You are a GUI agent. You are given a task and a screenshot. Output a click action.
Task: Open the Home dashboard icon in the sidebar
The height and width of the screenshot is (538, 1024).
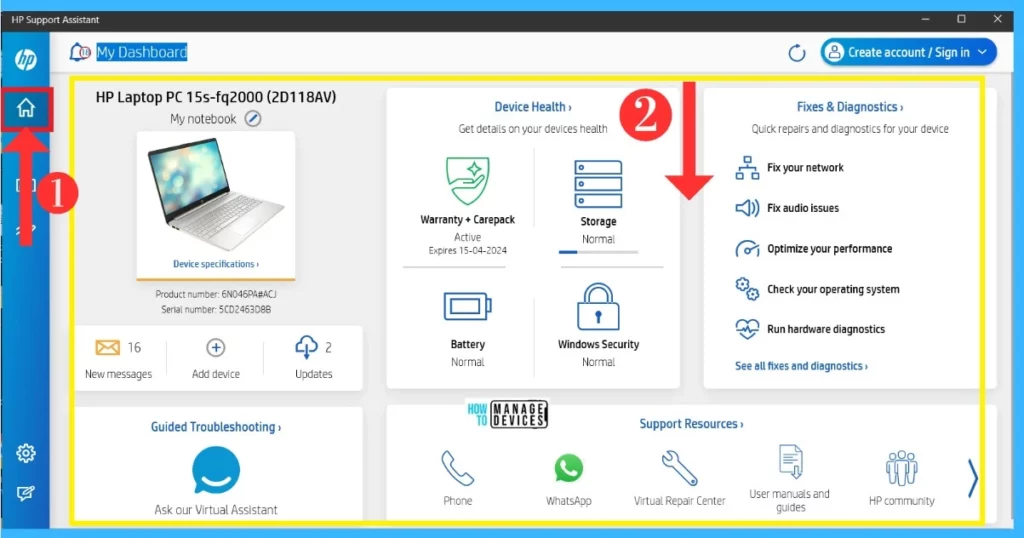(26, 108)
